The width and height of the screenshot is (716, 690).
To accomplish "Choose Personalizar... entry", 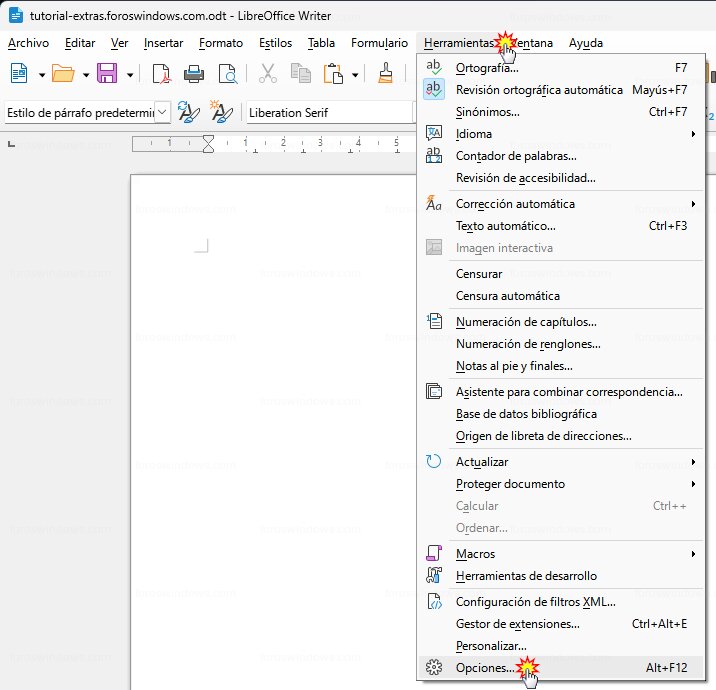I will pyautogui.click(x=560, y=645).
